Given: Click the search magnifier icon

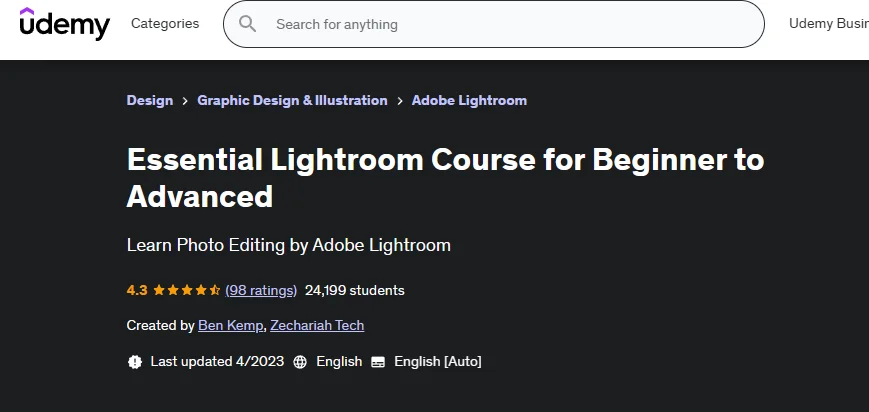Looking at the screenshot, I should [247, 24].
